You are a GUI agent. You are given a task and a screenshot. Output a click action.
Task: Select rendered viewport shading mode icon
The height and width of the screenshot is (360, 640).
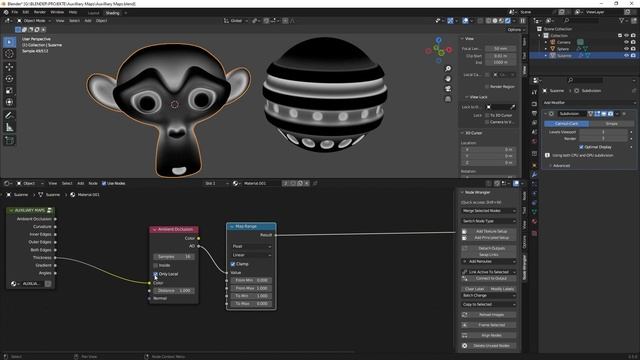pos(508,20)
